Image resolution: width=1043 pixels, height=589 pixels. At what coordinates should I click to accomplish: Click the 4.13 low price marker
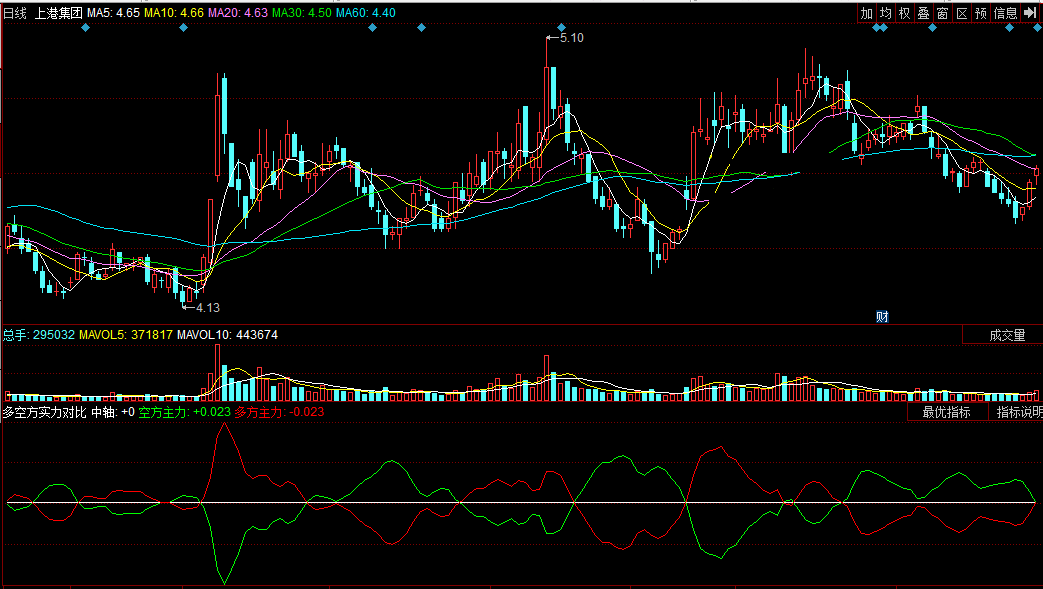tap(207, 308)
